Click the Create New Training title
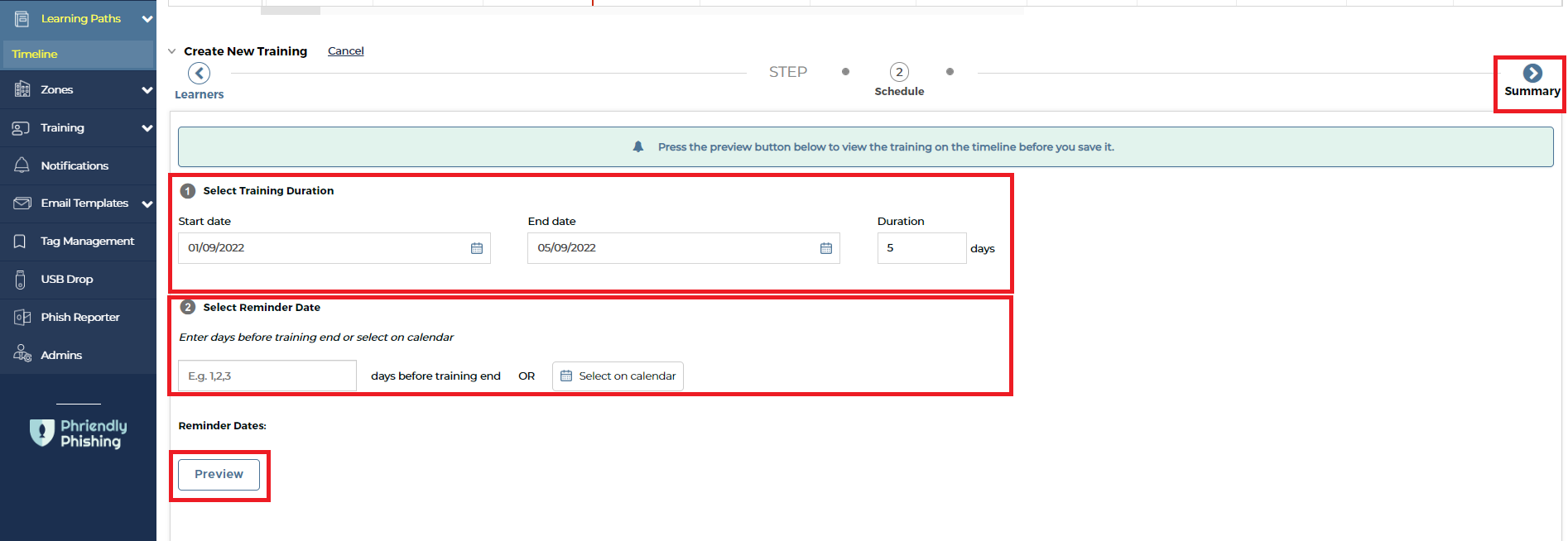Screen dimensions: 1568x541 (245, 51)
